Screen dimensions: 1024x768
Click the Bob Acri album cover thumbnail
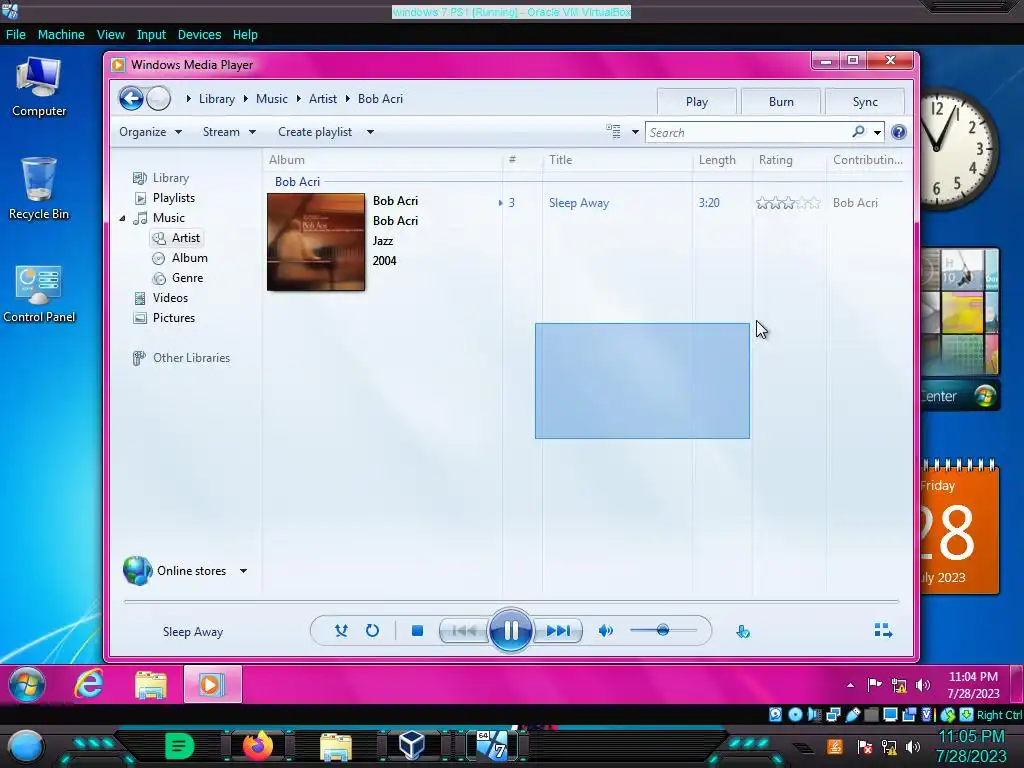316,242
